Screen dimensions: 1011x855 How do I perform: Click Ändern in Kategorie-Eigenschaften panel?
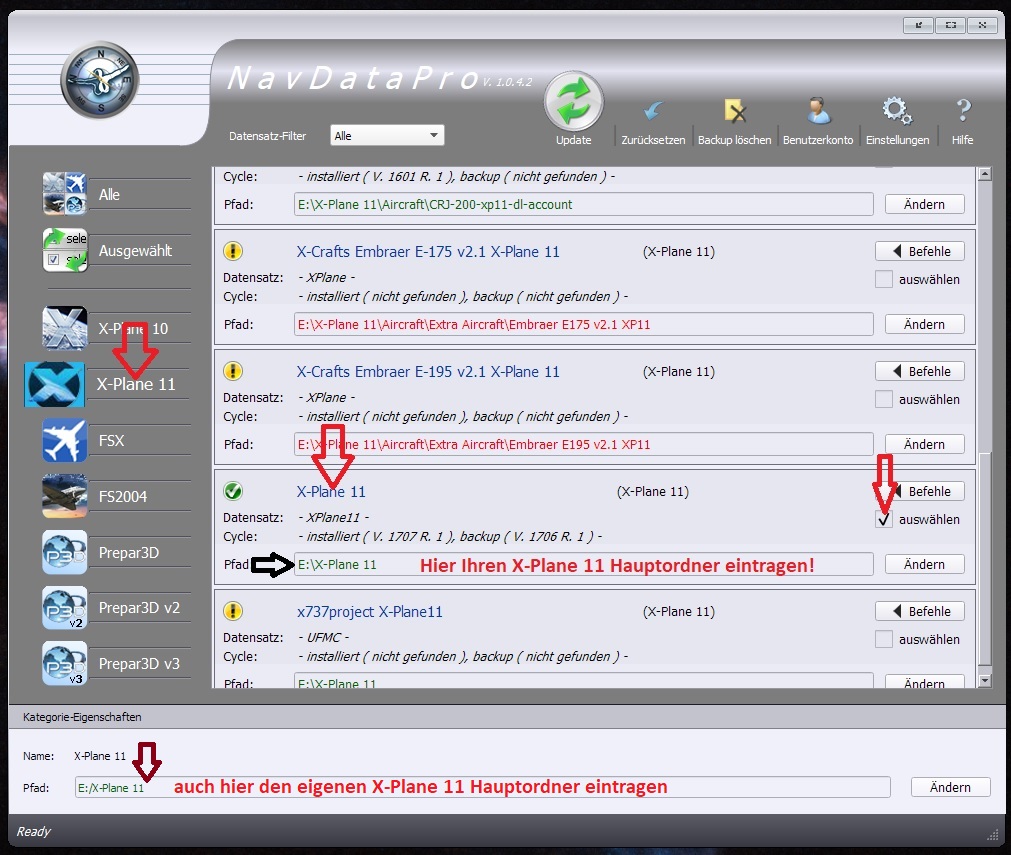(950, 787)
